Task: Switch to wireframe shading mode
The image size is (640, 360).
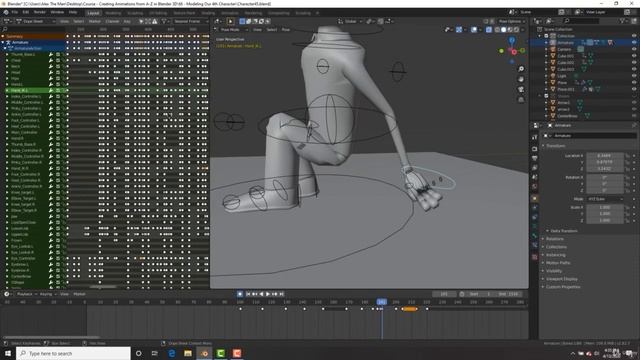Action: [497, 30]
